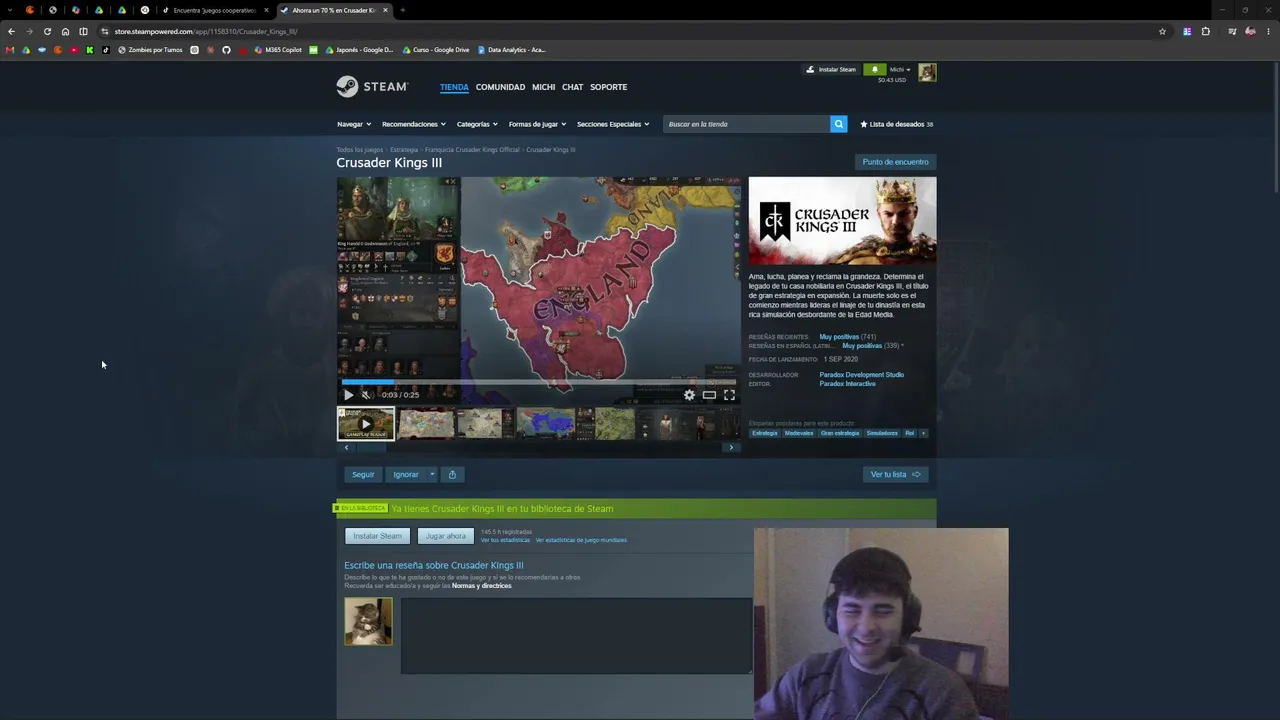Open the GitHub bookmark icon
This screenshot has width=1280, height=720.
pos(226,50)
